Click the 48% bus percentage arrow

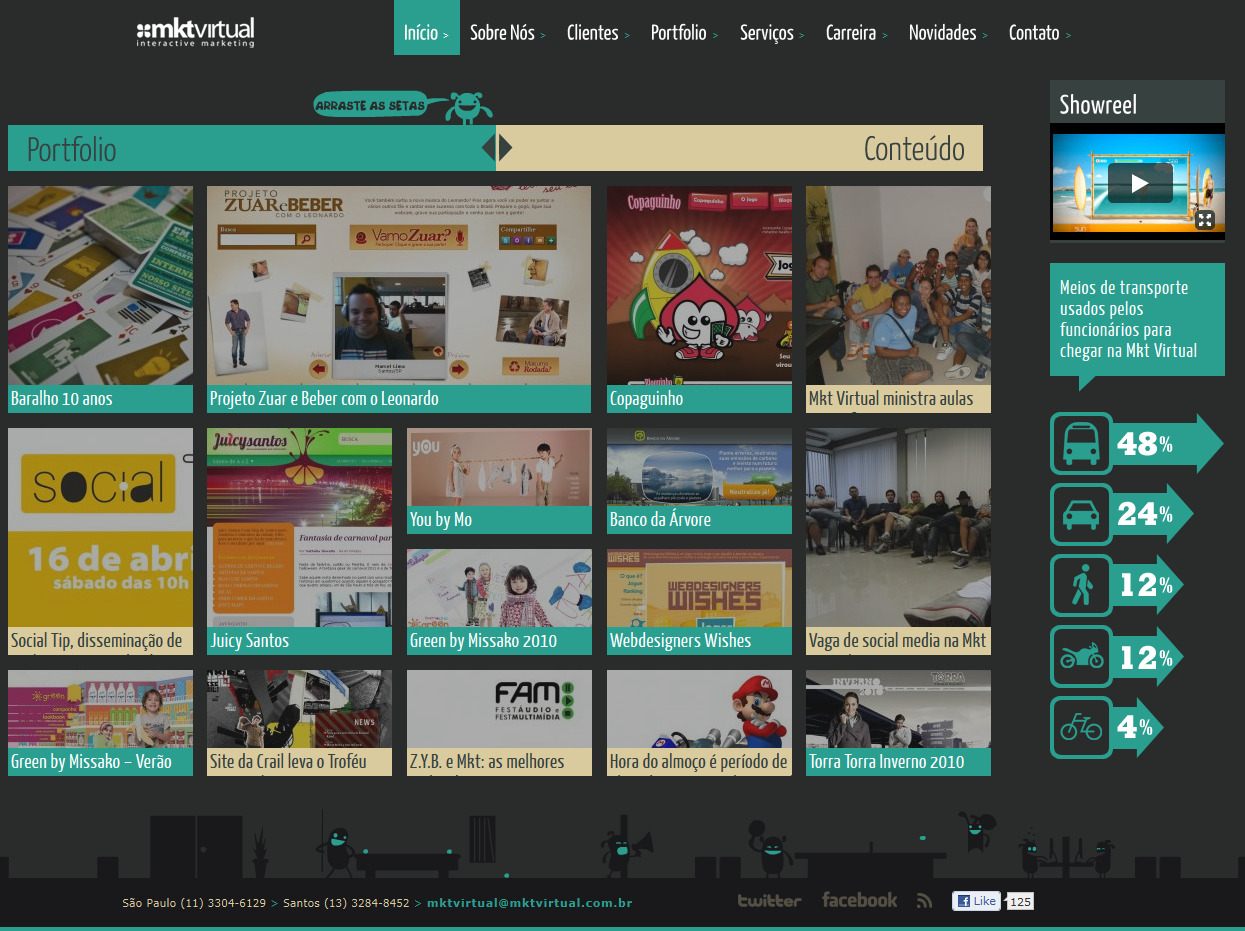click(1167, 444)
